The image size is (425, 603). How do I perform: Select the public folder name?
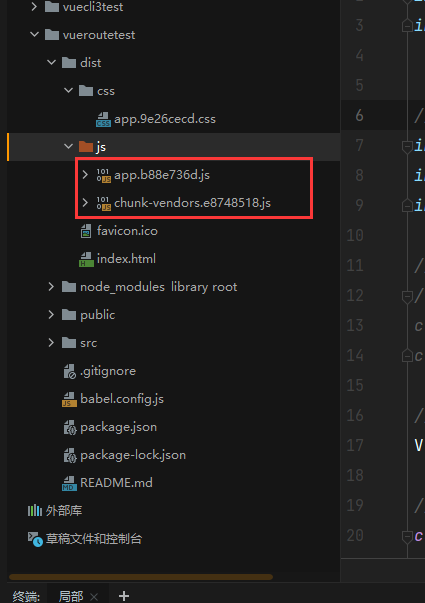[97, 315]
